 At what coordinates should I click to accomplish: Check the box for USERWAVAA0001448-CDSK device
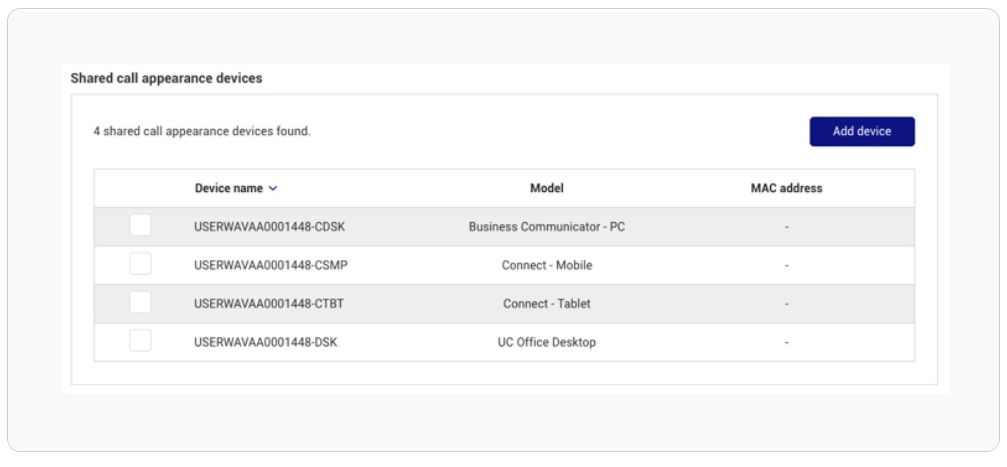140,226
